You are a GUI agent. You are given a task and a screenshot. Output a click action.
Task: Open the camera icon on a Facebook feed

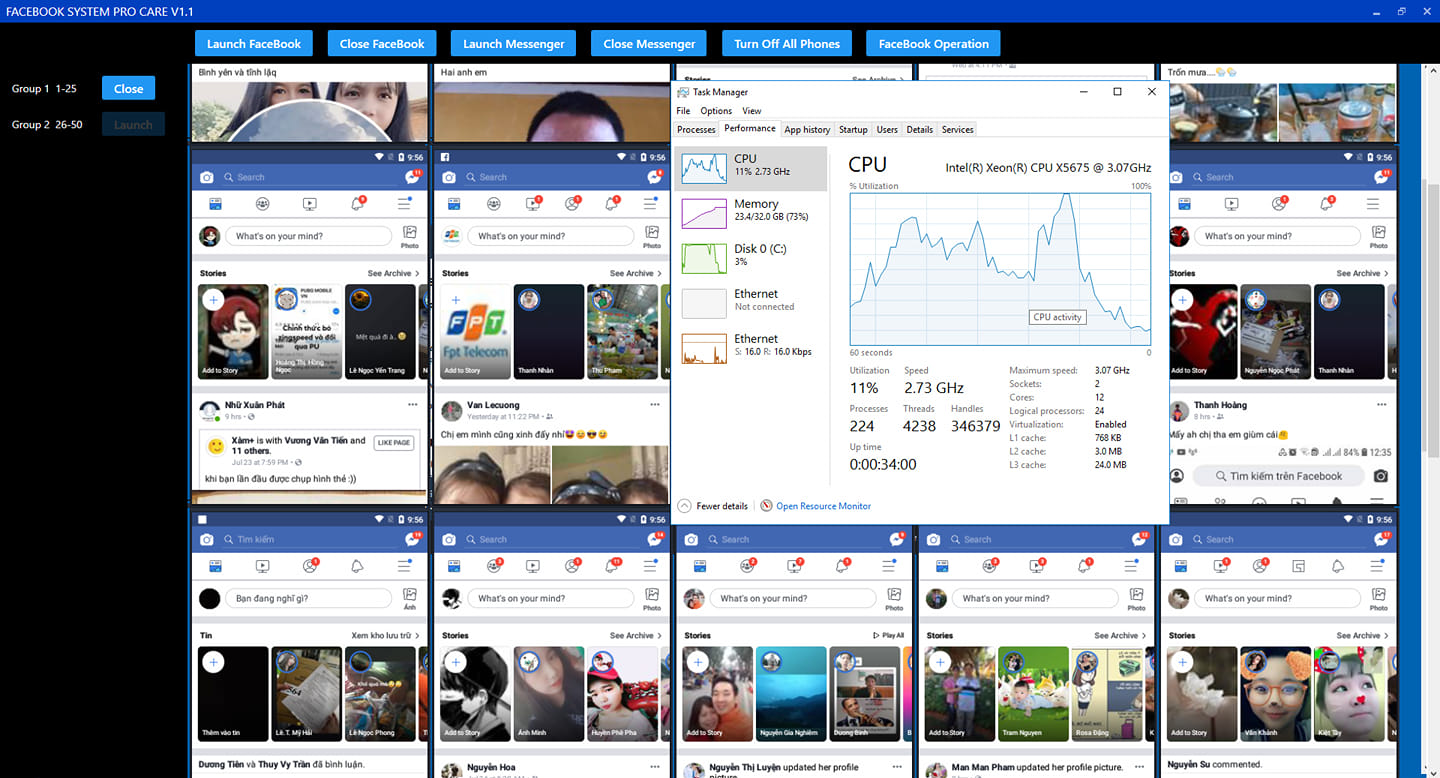pyautogui.click(x=207, y=176)
